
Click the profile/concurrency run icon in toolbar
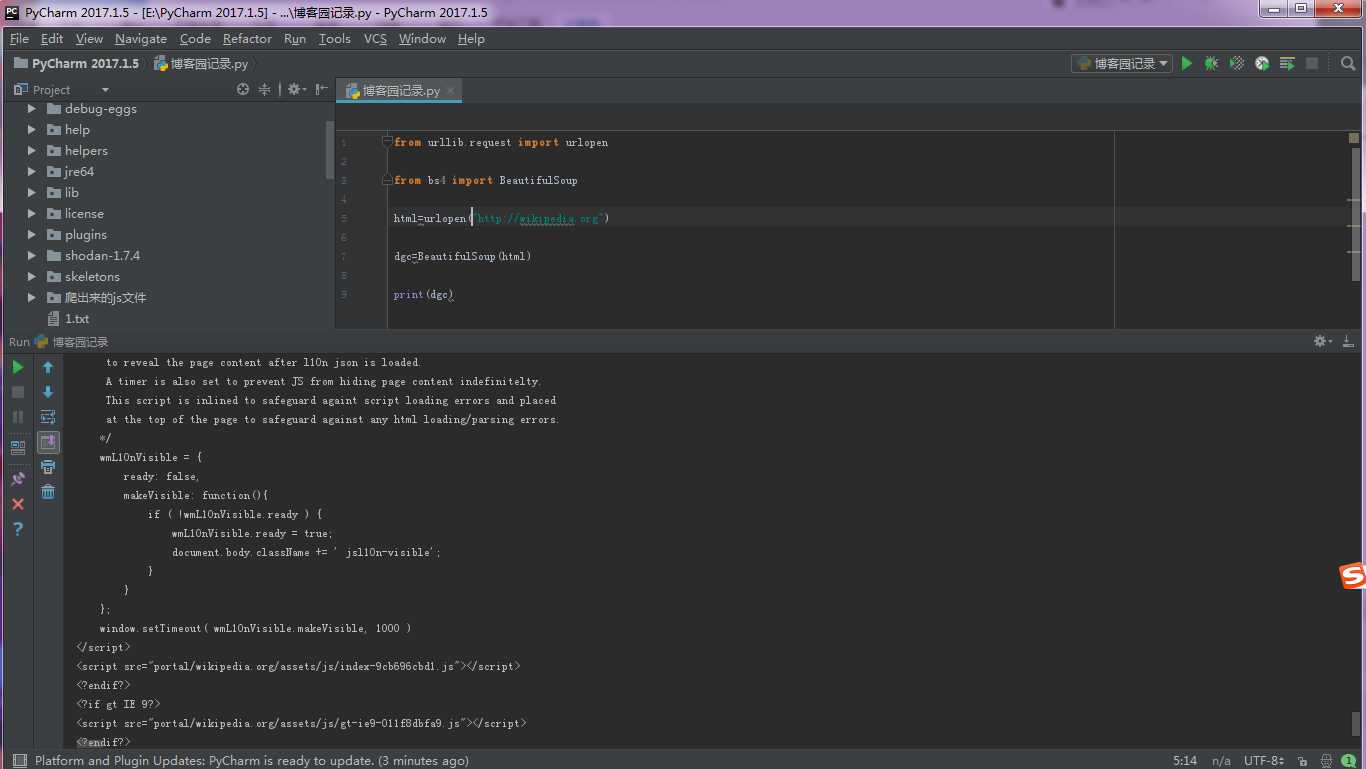1262,63
